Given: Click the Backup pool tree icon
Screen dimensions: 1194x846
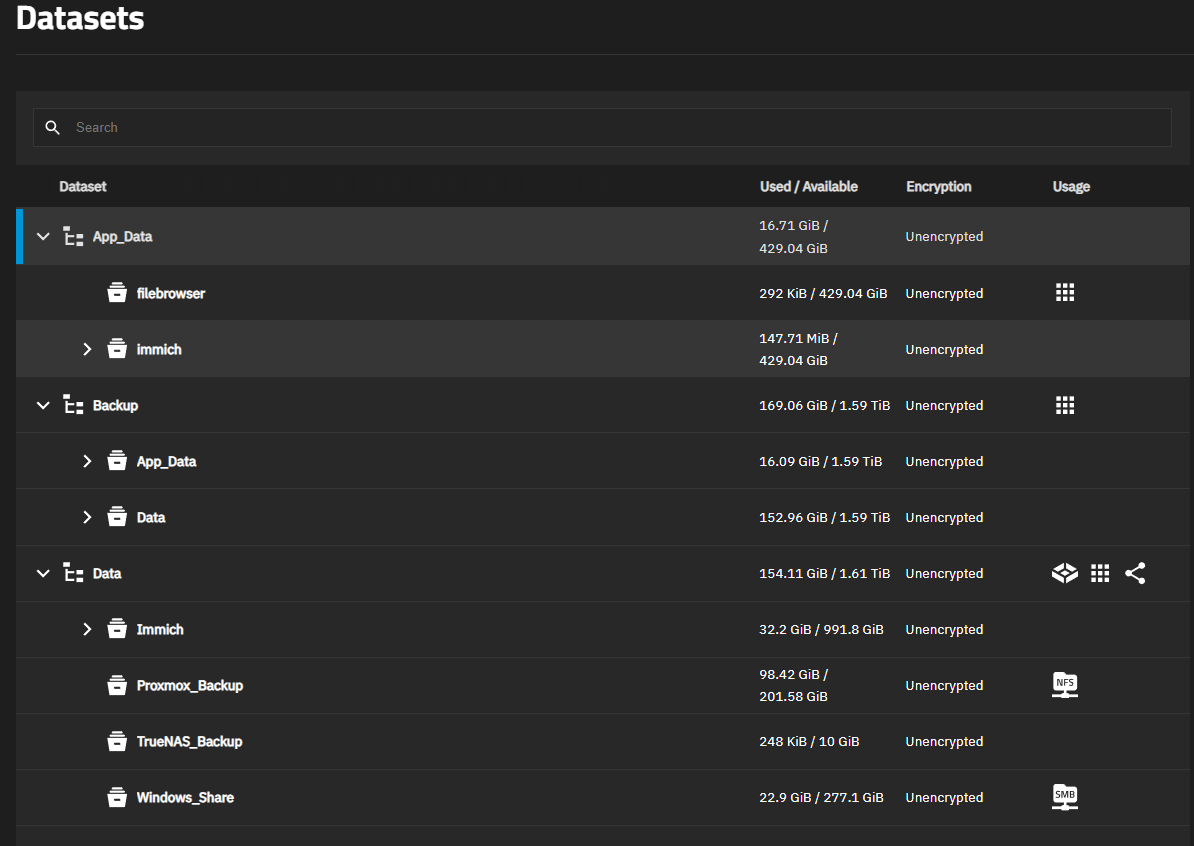Looking at the screenshot, I should point(73,405).
